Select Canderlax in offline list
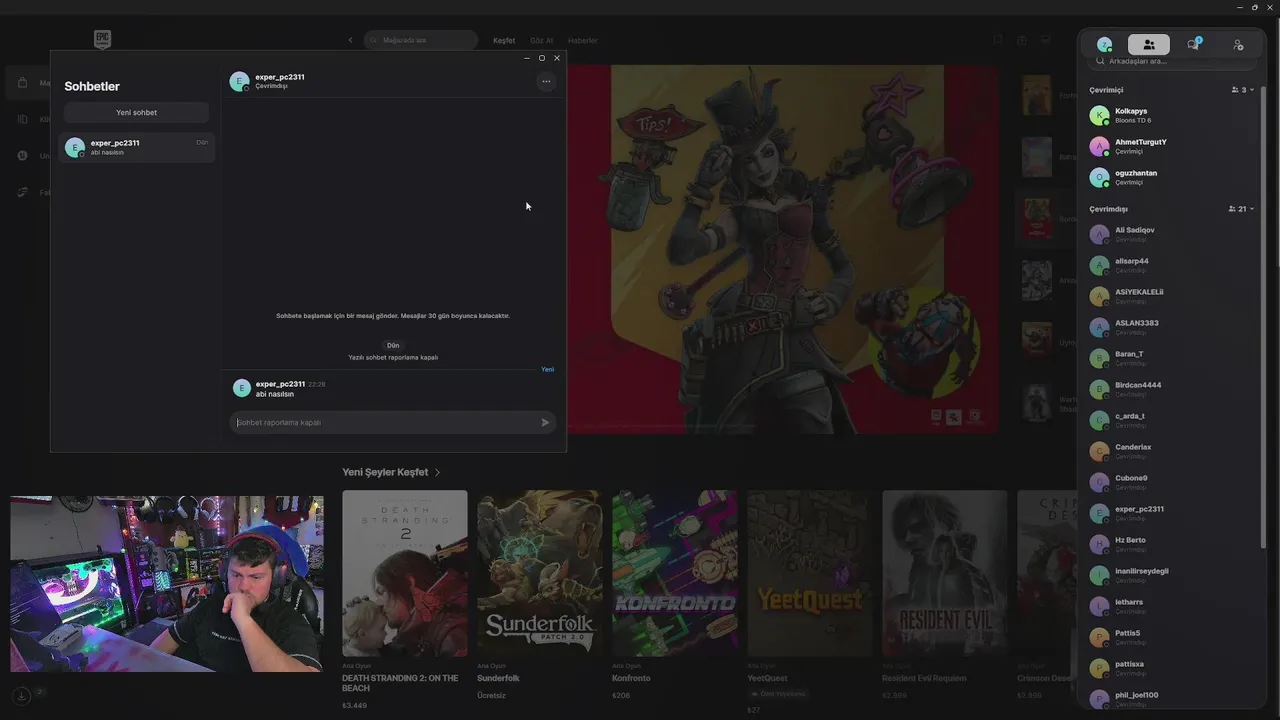This screenshot has height=720, width=1280. click(1172, 451)
